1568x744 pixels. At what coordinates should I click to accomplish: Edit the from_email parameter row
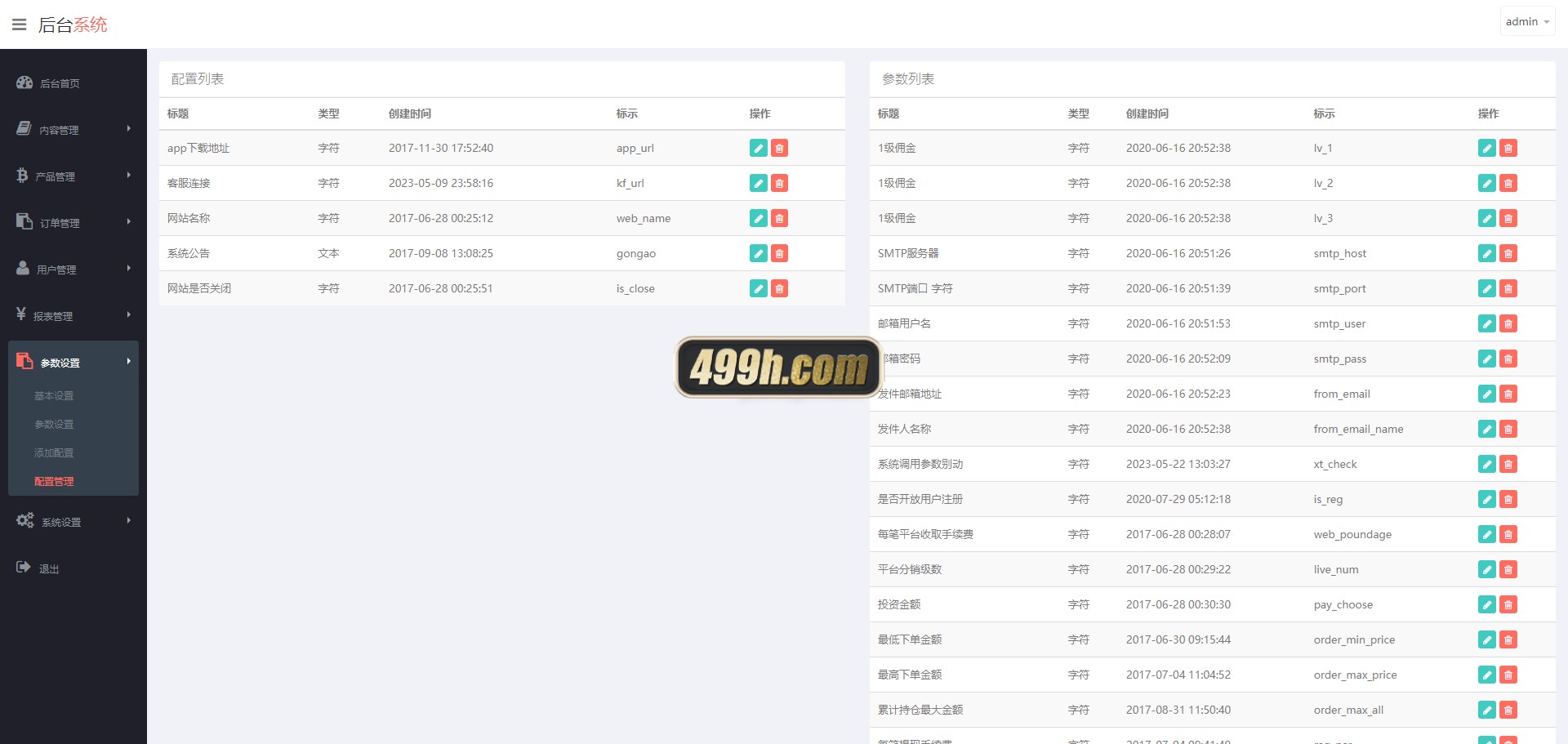[1487, 394]
